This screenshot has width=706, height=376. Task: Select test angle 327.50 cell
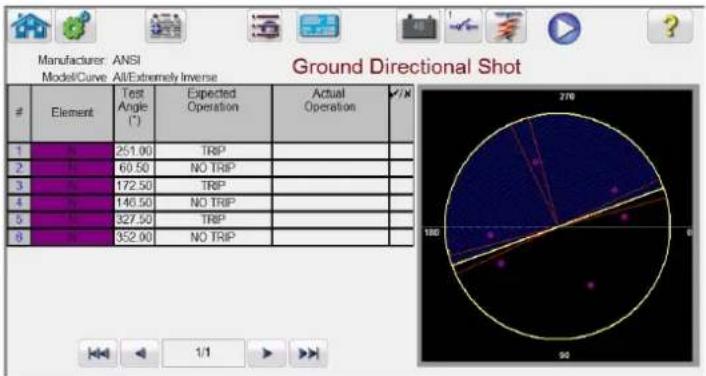(134, 220)
